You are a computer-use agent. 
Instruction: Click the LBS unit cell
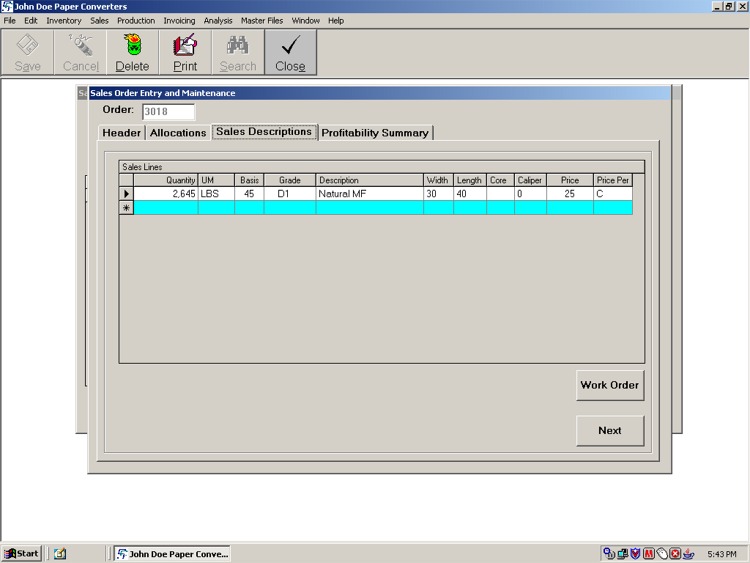[216, 194]
